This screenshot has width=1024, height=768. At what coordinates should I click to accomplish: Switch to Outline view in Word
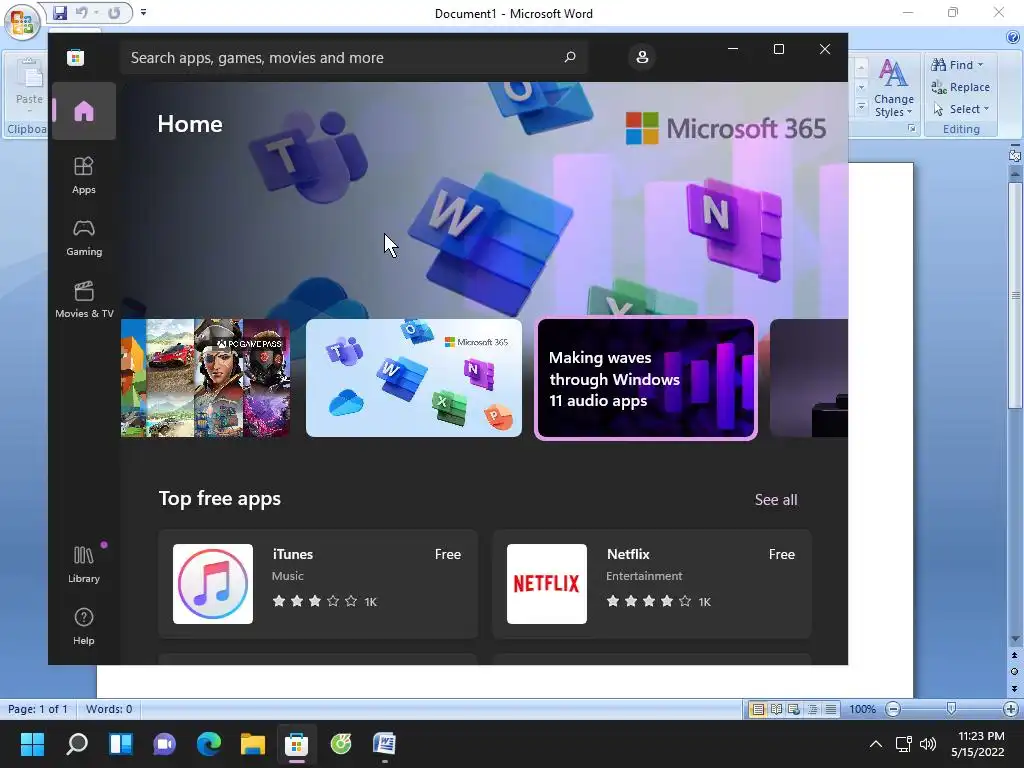pyautogui.click(x=812, y=709)
